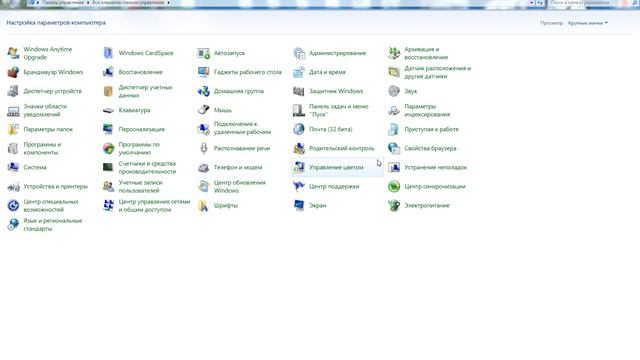Screen dimensions: 640x360
Task: Click Программы по умолчанию link
Action: point(139,149)
